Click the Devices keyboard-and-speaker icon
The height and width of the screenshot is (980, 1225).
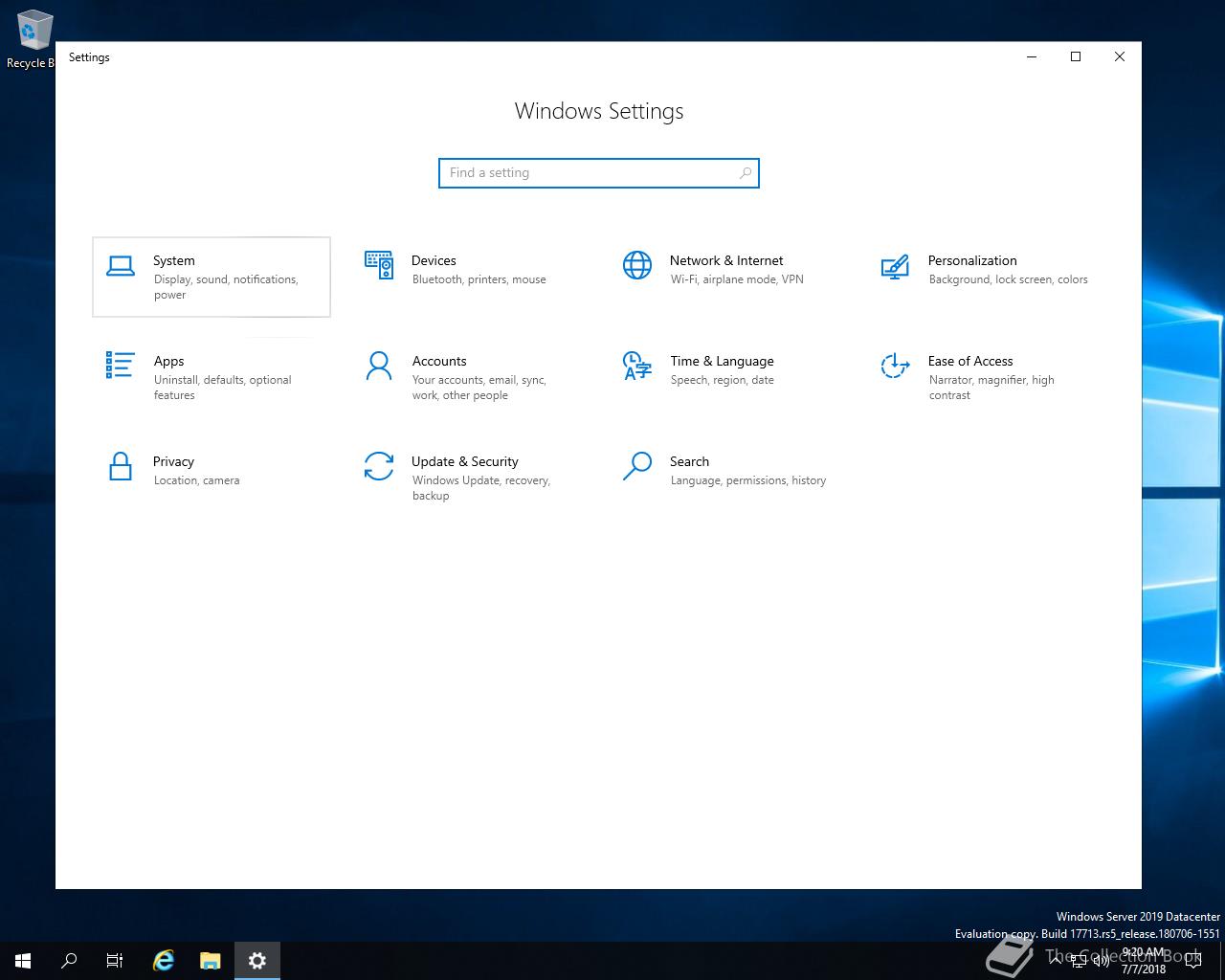[379, 265]
